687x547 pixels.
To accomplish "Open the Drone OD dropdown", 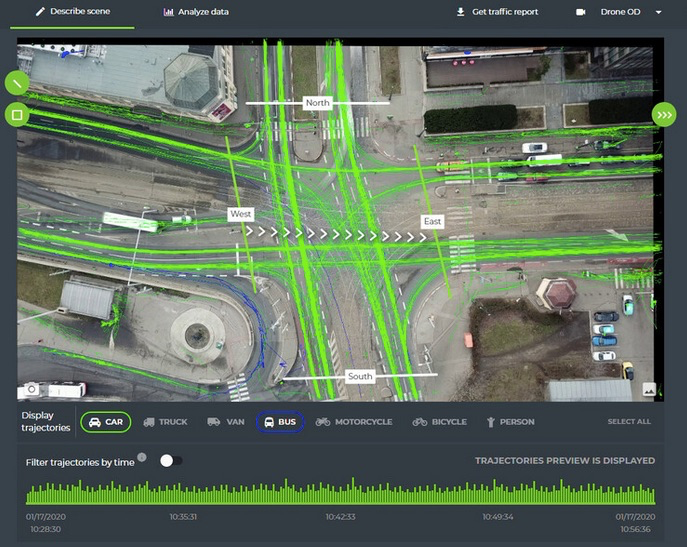I will [619, 12].
